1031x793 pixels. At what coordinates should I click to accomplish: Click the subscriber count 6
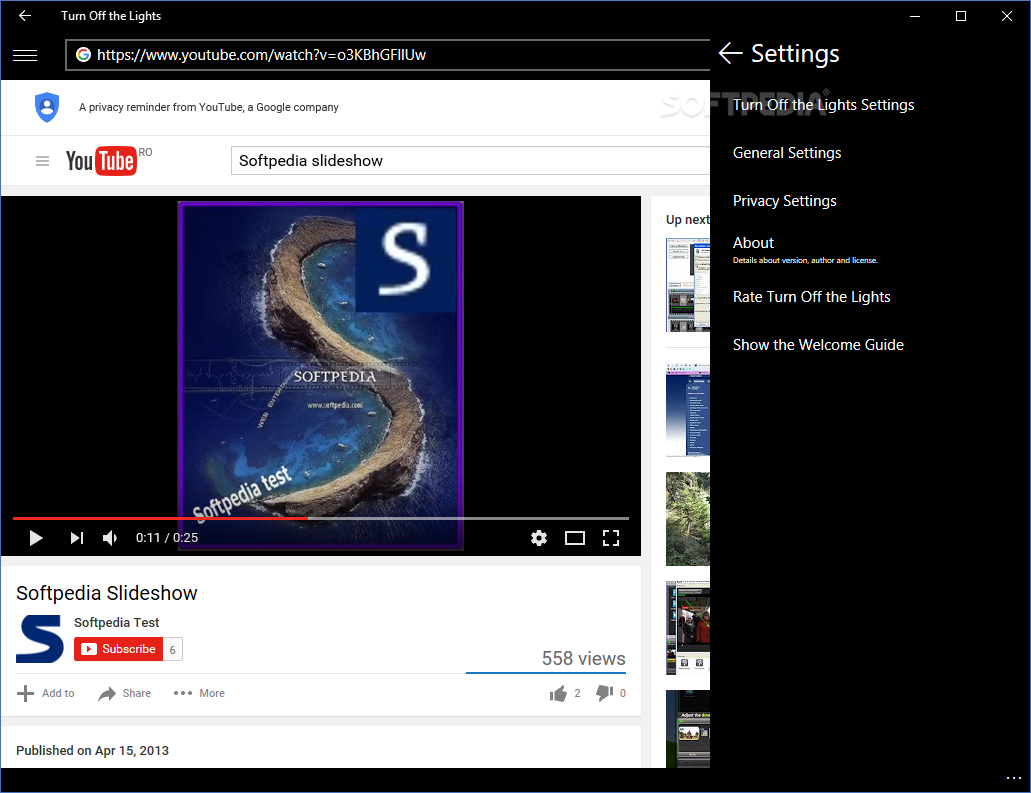(173, 650)
